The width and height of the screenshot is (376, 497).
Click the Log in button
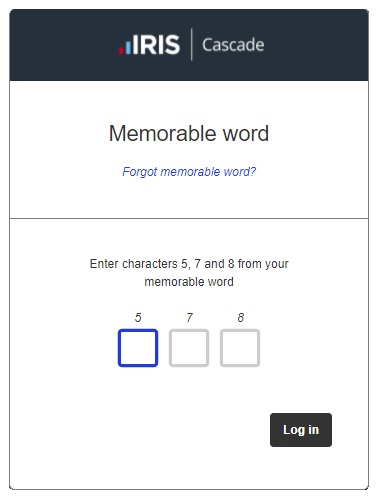pos(301,430)
